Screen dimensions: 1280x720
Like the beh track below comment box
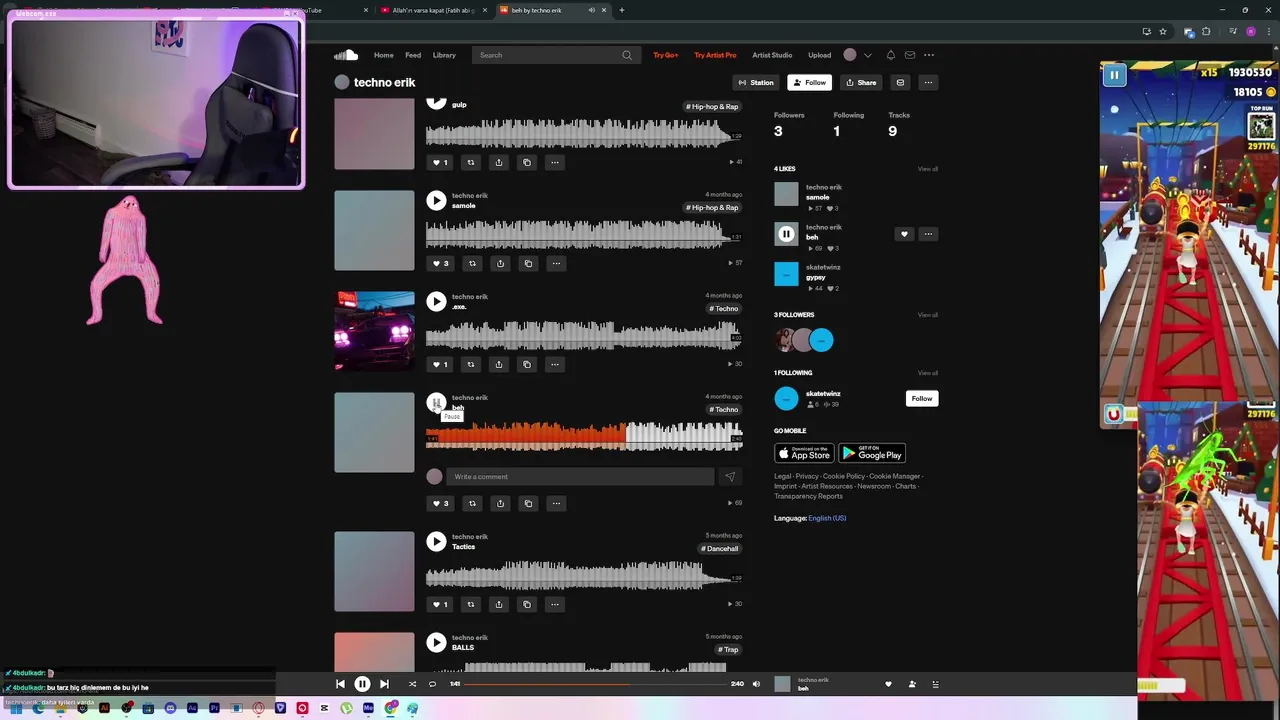(440, 503)
